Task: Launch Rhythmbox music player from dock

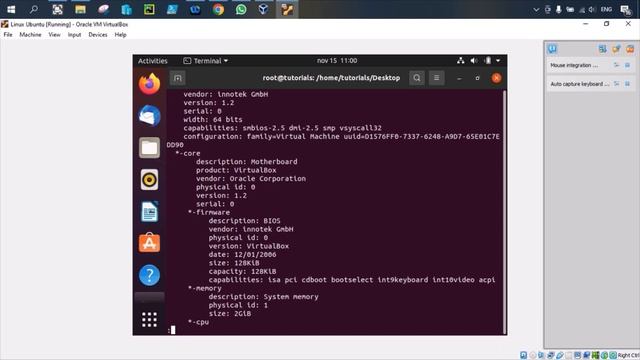Action: (149, 180)
